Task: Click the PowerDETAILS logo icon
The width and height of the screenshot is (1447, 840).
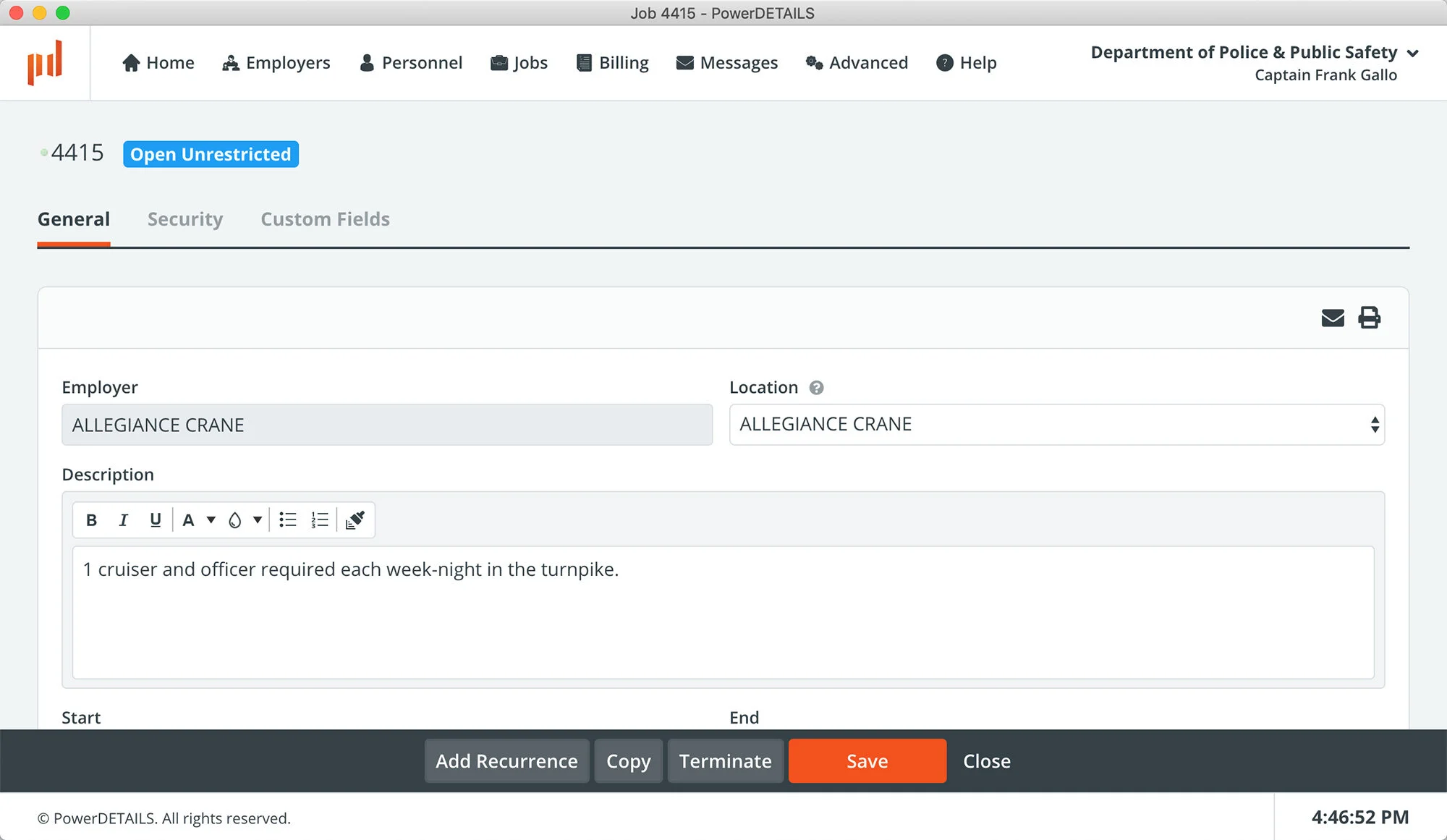Action: click(x=45, y=63)
